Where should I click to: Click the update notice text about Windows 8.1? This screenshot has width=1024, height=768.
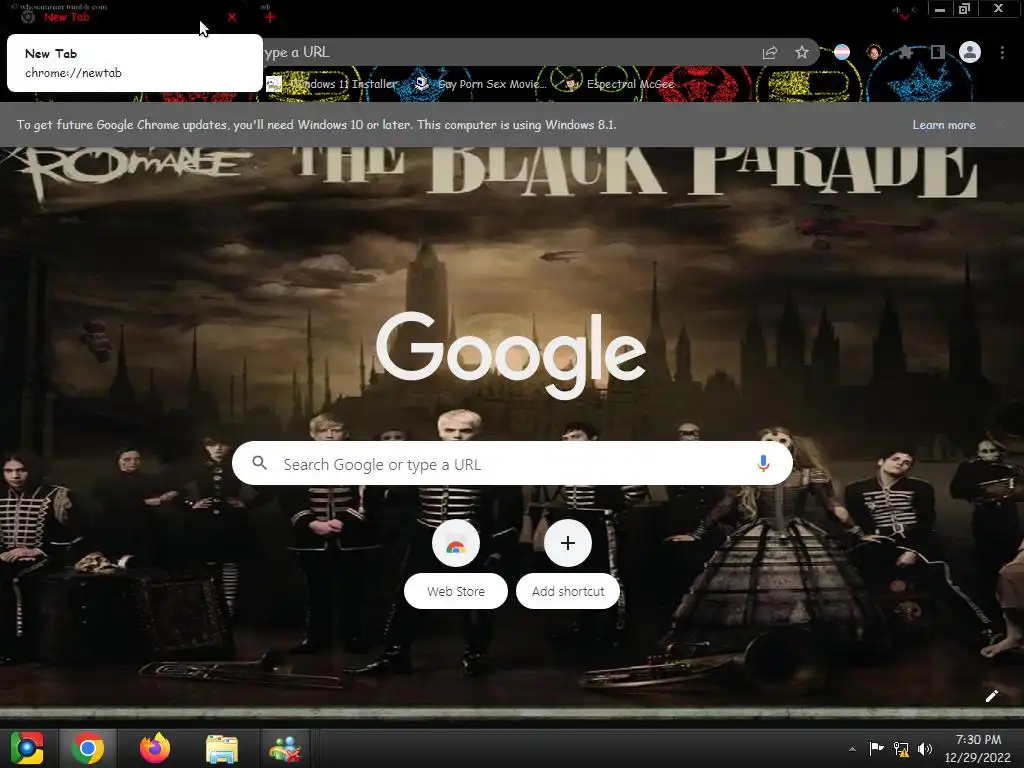click(x=316, y=125)
